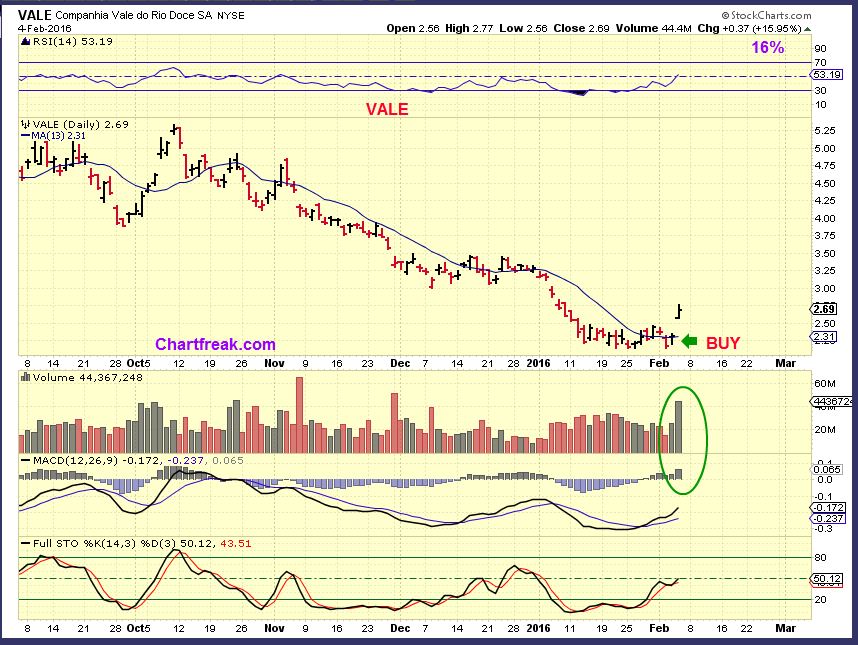The width and height of the screenshot is (858, 645).
Task: Click 'Nov' on the bottom stochastic date axis
Action: tap(274, 628)
